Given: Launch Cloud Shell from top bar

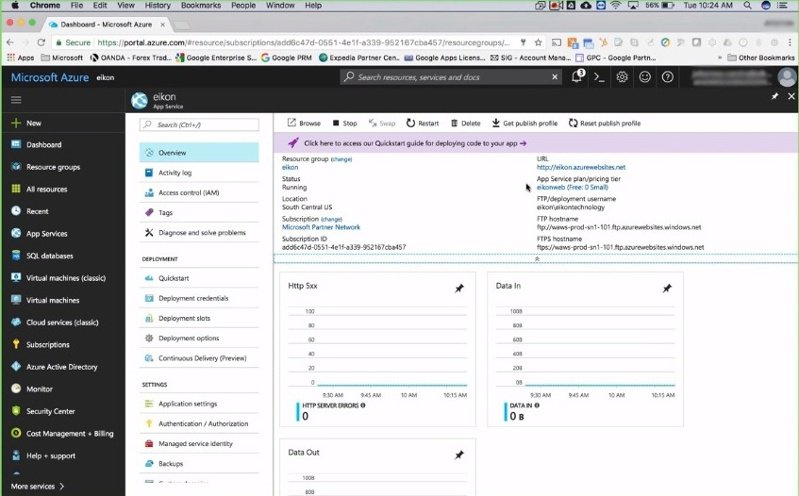Looking at the screenshot, I should click(x=599, y=77).
